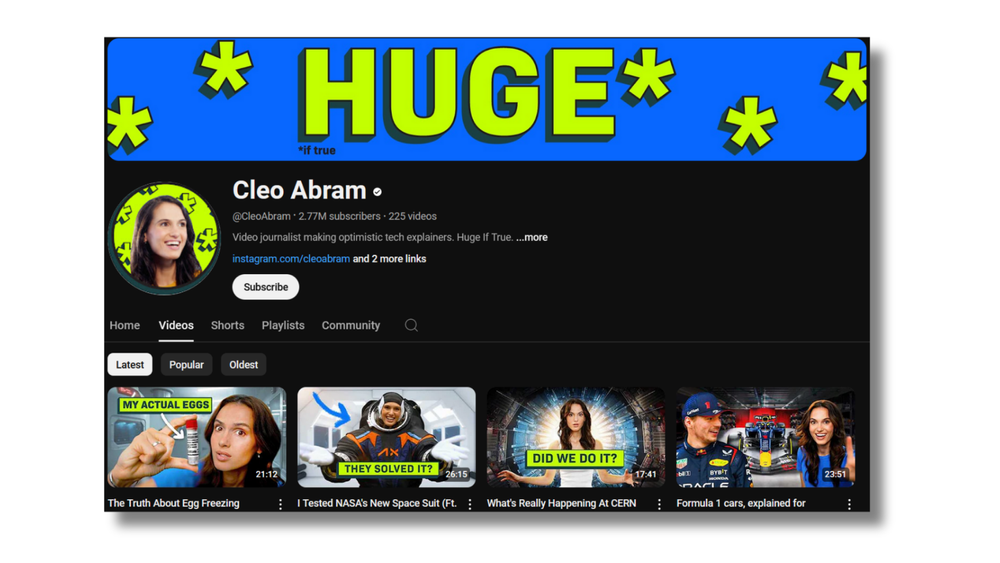Sort videos by Popular
Viewport: 1000px width, 563px height.
point(186,365)
